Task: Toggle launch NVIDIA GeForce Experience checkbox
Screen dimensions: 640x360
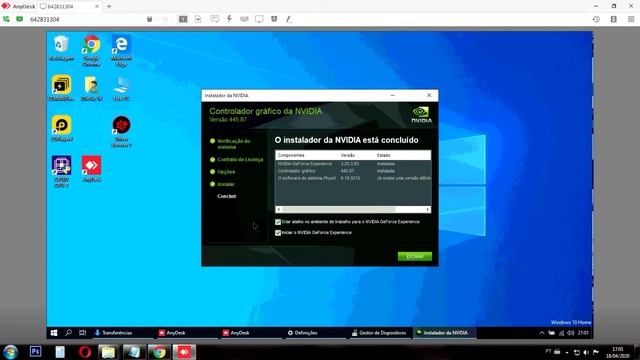Action: [x=278, y=233]
